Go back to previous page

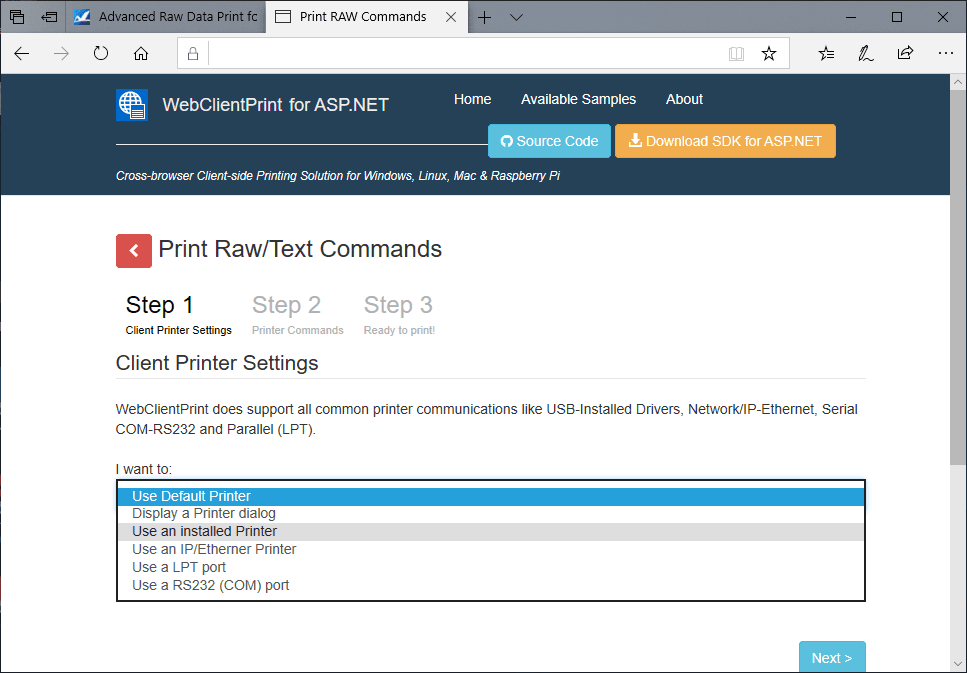pyautogui.click(x=22, y=54)
